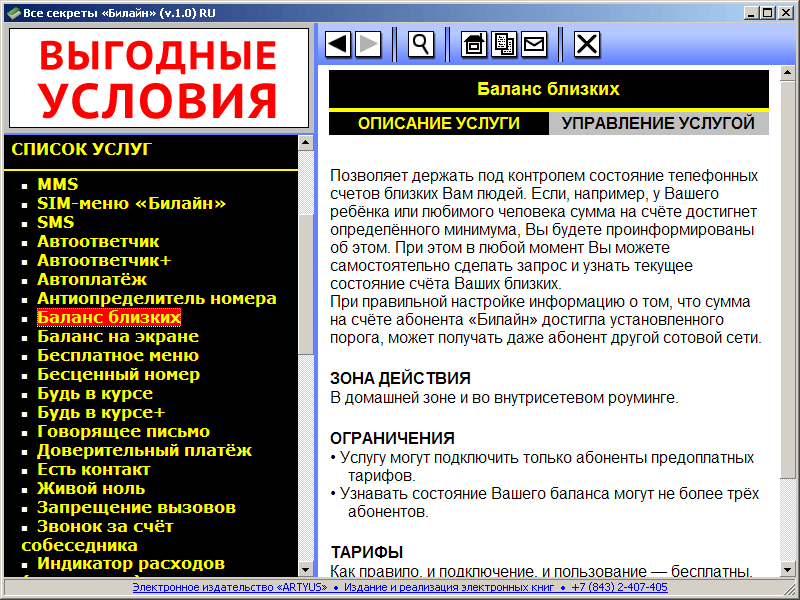Open the Доверительный платёж service
Image resolution: width=800 pixels, height=600 pixels.
144,451
